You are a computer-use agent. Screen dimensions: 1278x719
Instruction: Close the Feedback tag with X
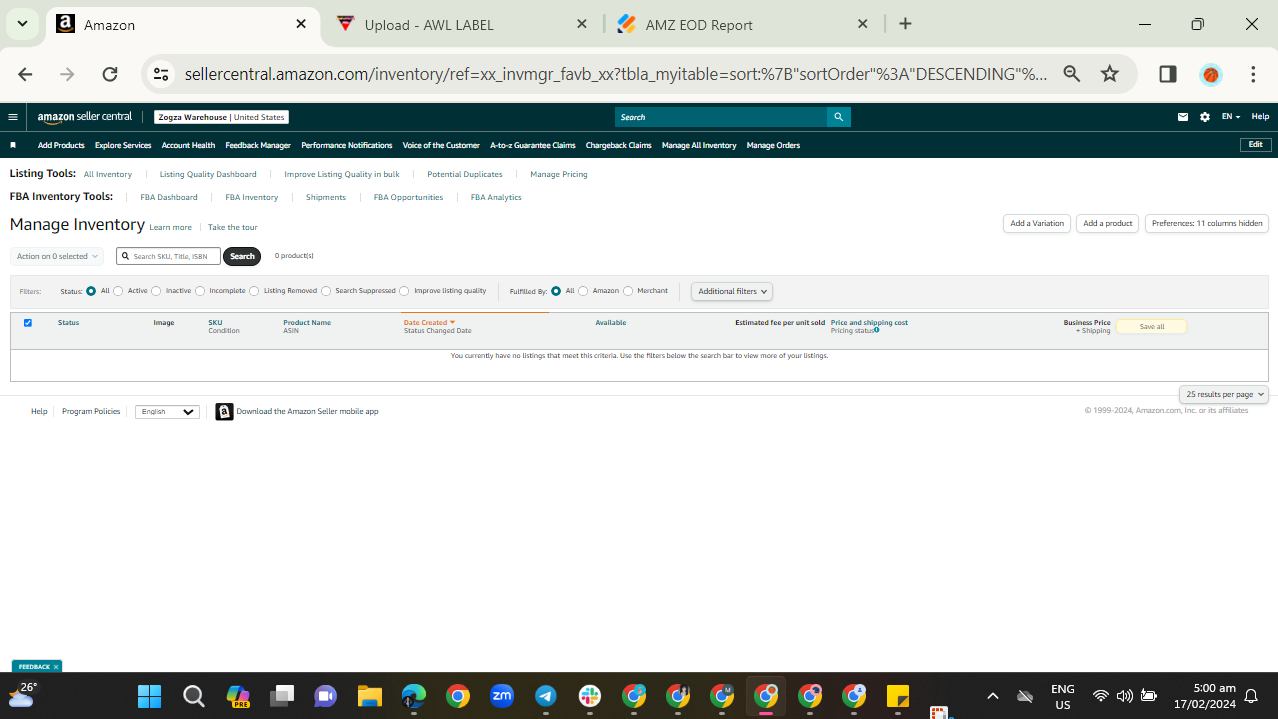click(56, 666)
